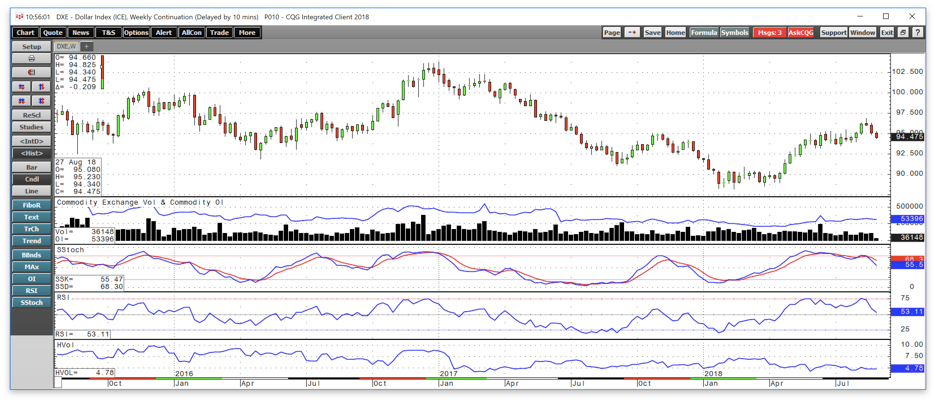Screen dimensions: 936x402
Task: Click the horizontal compress arrows icon
Action: click(x=21, y=87)
